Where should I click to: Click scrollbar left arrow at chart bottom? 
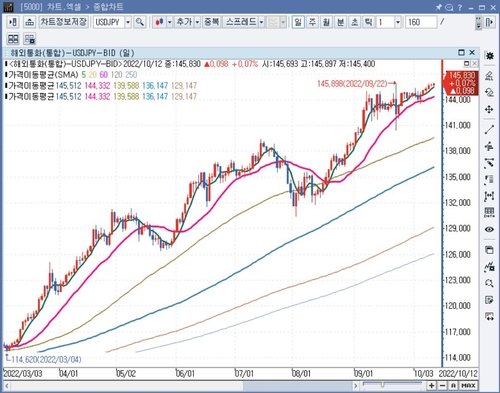[7, 386]
